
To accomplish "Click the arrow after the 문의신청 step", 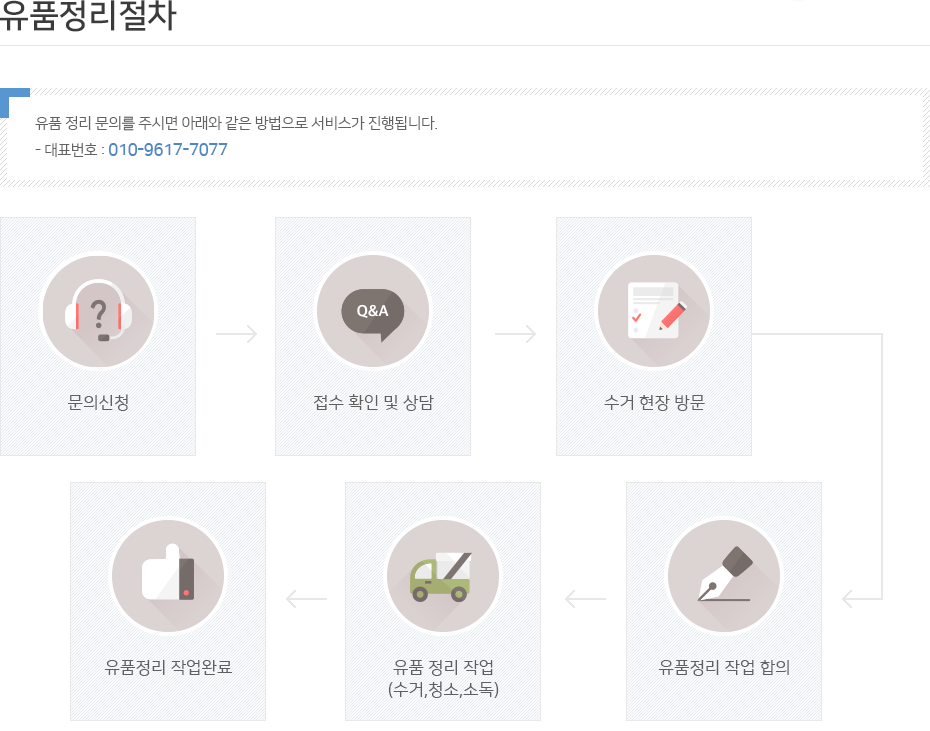I will click(x=236, y=334).
